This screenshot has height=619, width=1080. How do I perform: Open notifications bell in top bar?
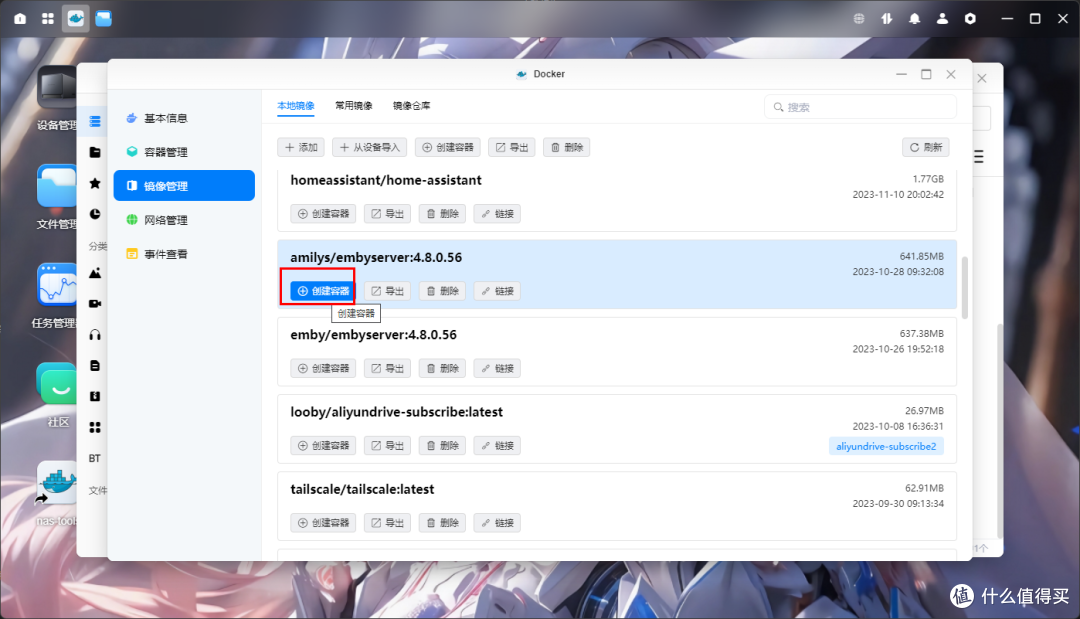click(914, 19)
